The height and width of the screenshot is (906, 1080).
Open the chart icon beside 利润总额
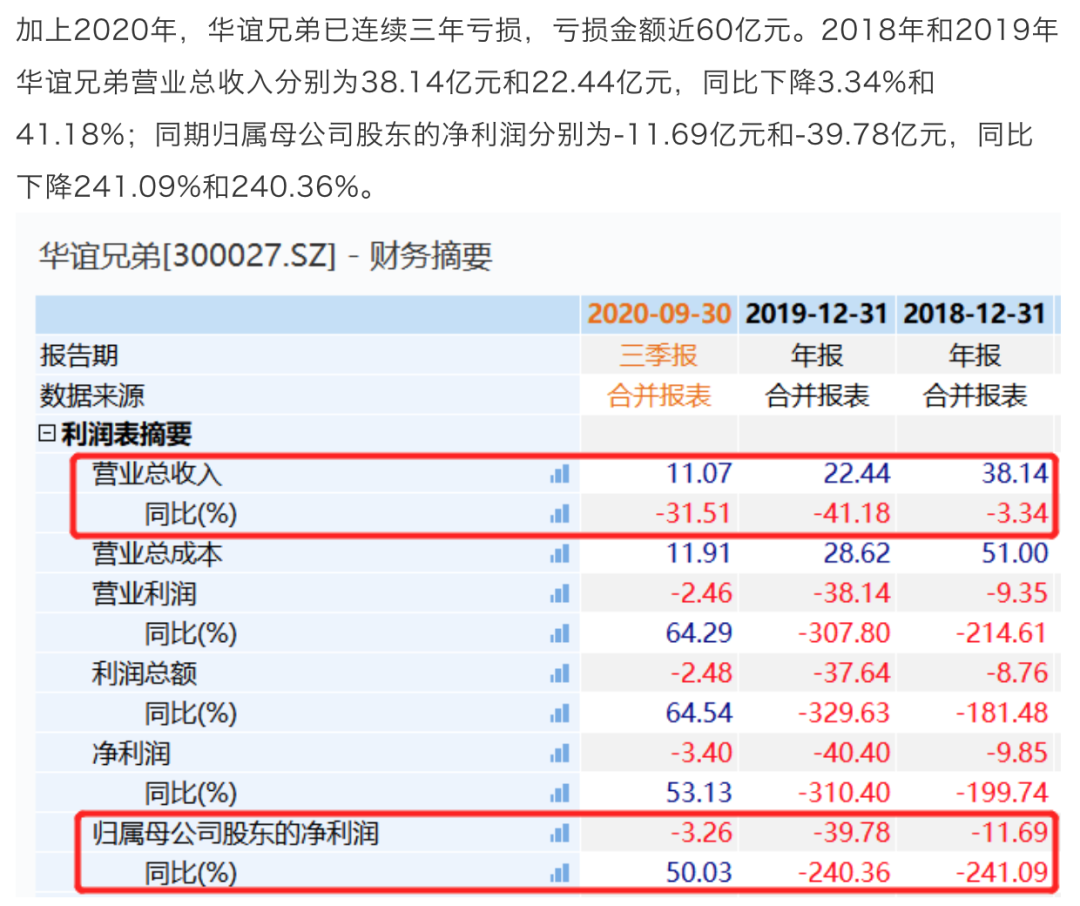(560, 674)
